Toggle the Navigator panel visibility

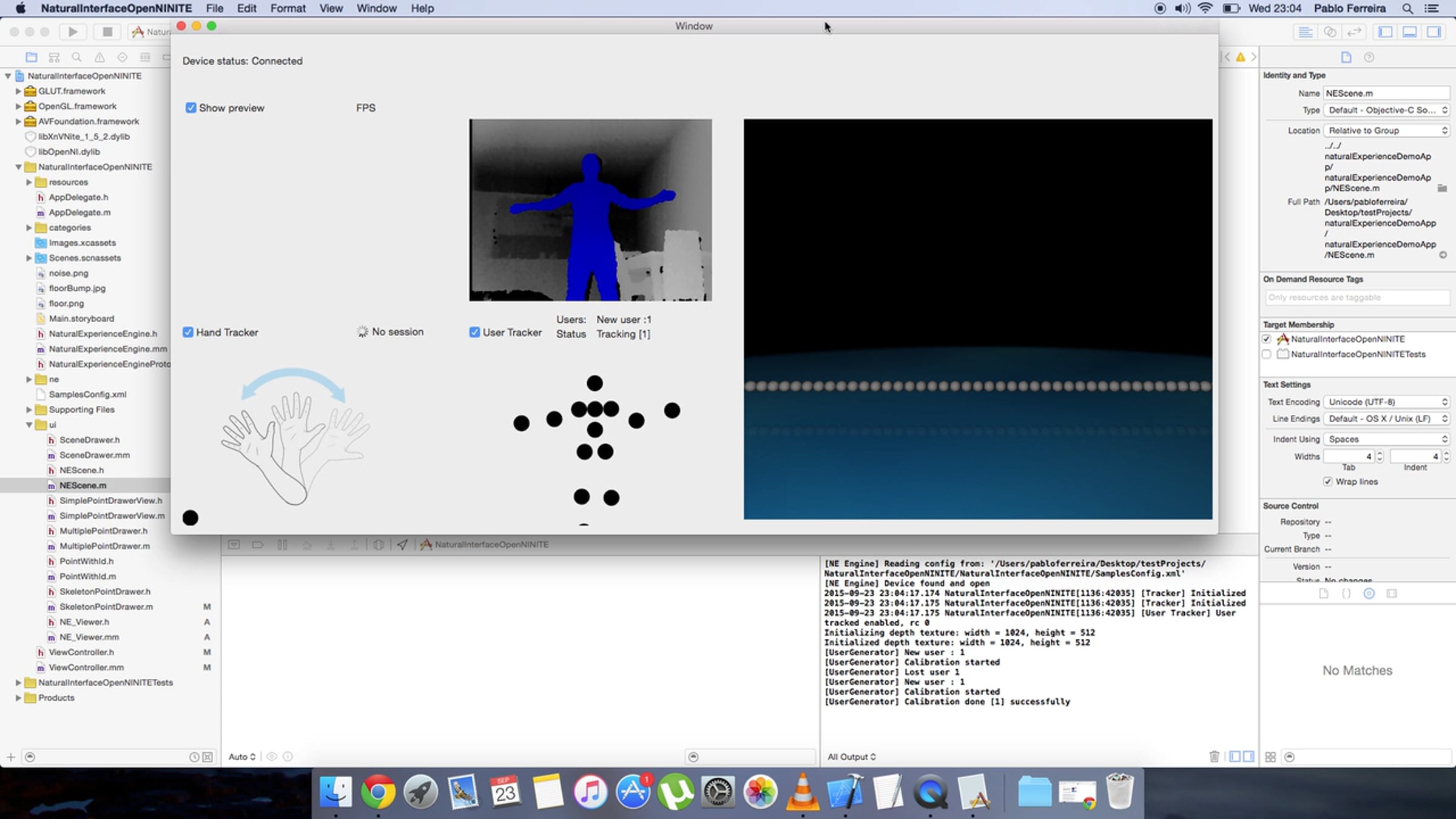pyautogui.click(x=1386, y=32)
